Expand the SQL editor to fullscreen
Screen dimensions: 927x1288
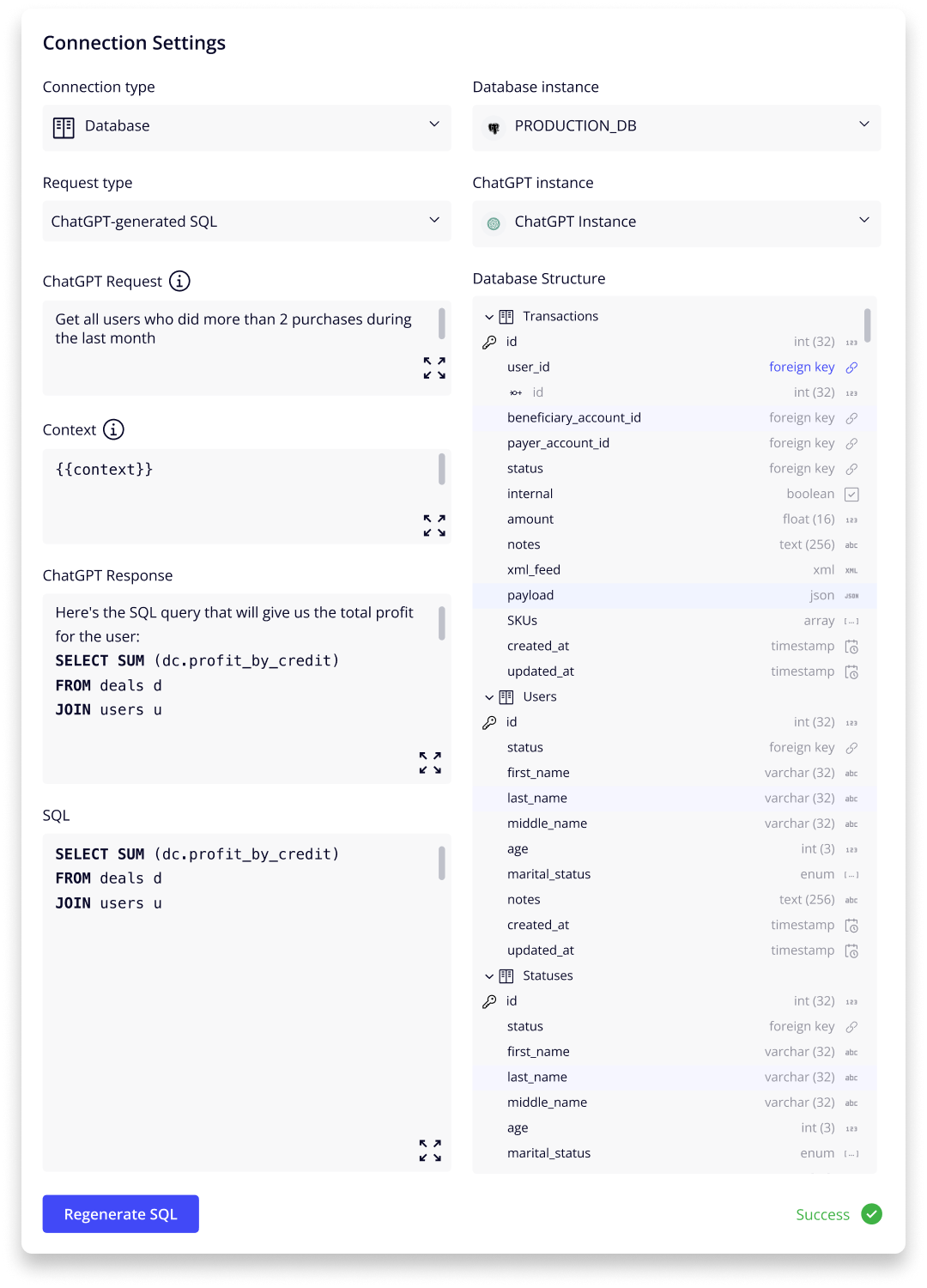430,1151
